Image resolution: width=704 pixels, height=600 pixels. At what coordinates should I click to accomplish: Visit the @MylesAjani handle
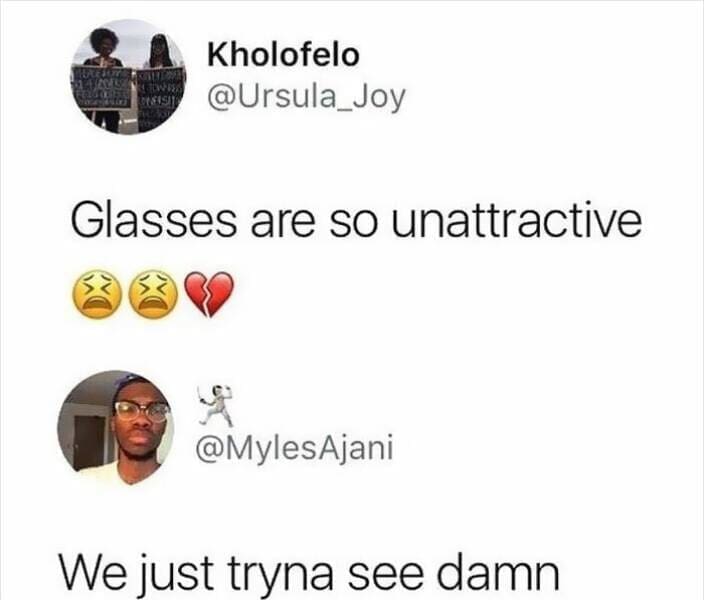pyautogui.click(x=294, y=448)
